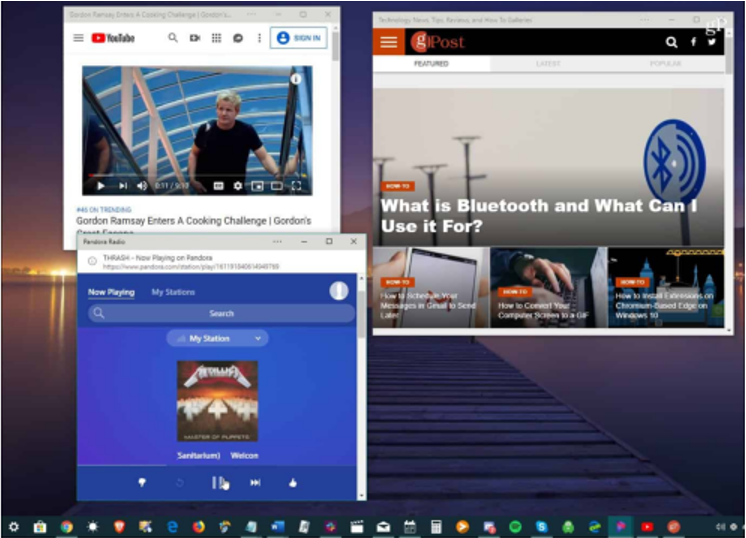Toggle subtitles on the YouTube video
Screen dimensions: 746x538
(218, 186)
